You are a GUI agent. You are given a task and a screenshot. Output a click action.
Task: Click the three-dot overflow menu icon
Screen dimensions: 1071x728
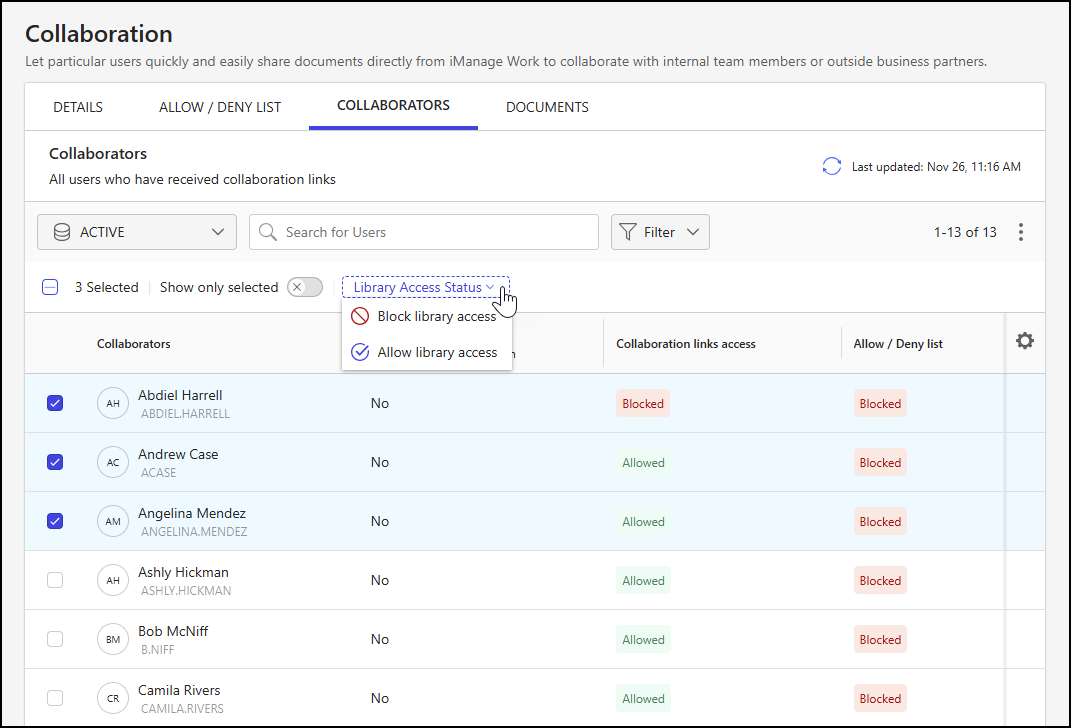click(x=1021, y=231)
